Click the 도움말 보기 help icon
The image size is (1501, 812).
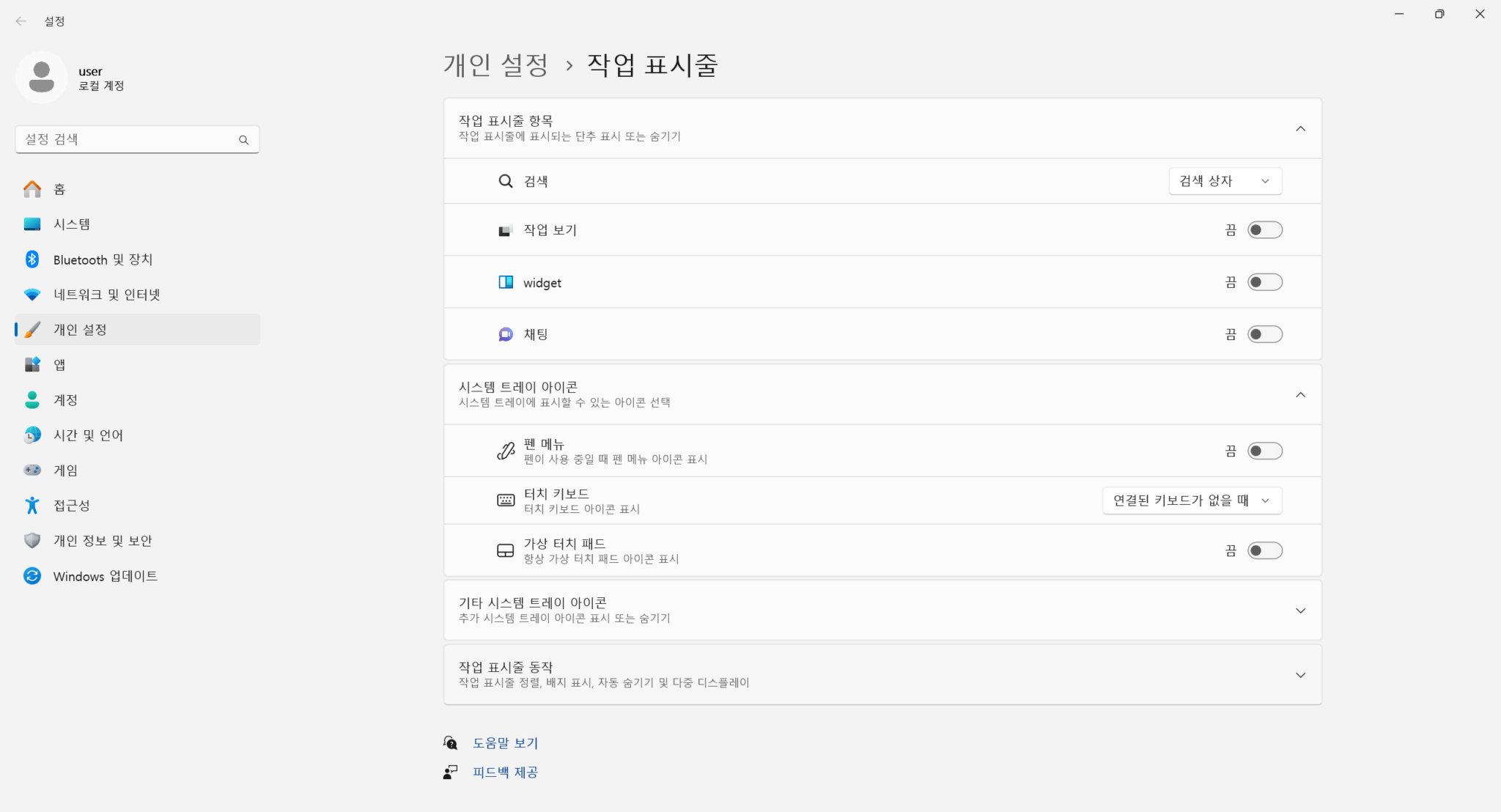point(450,743)
